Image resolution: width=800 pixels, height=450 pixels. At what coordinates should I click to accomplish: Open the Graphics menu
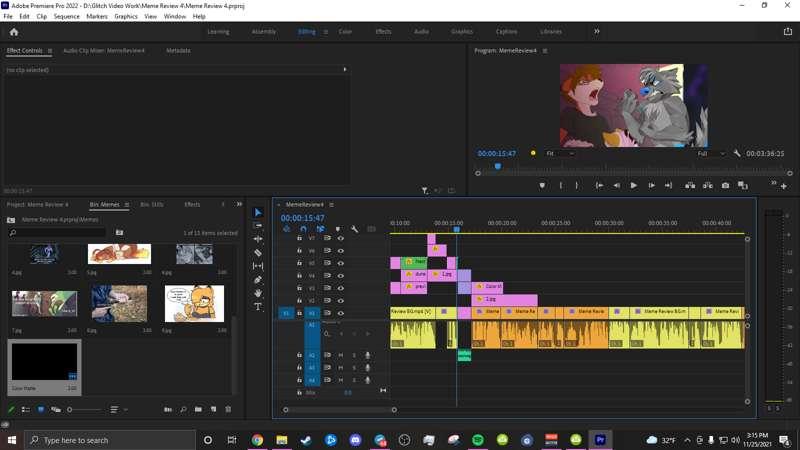(x=126, y=16)
